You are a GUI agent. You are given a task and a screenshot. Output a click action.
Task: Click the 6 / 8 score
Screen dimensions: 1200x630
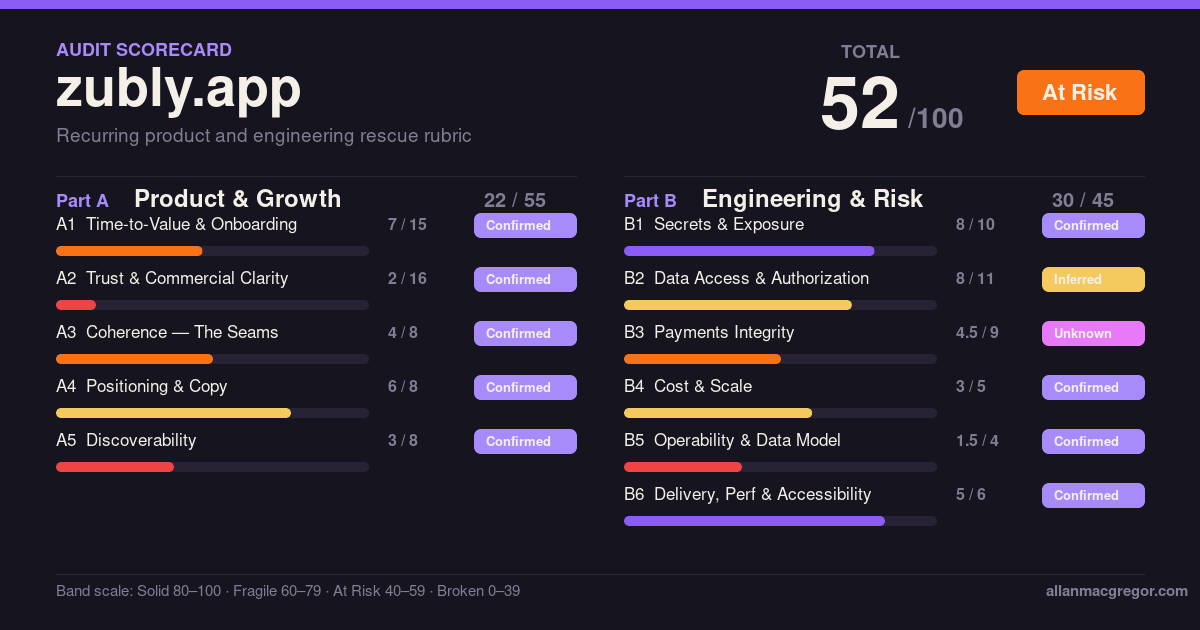[x=403, y=387]
